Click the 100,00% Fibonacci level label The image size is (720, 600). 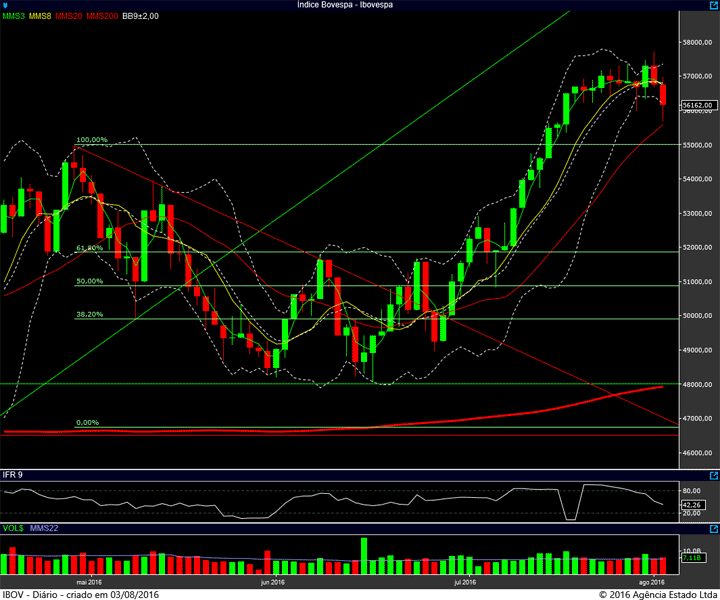92,140
